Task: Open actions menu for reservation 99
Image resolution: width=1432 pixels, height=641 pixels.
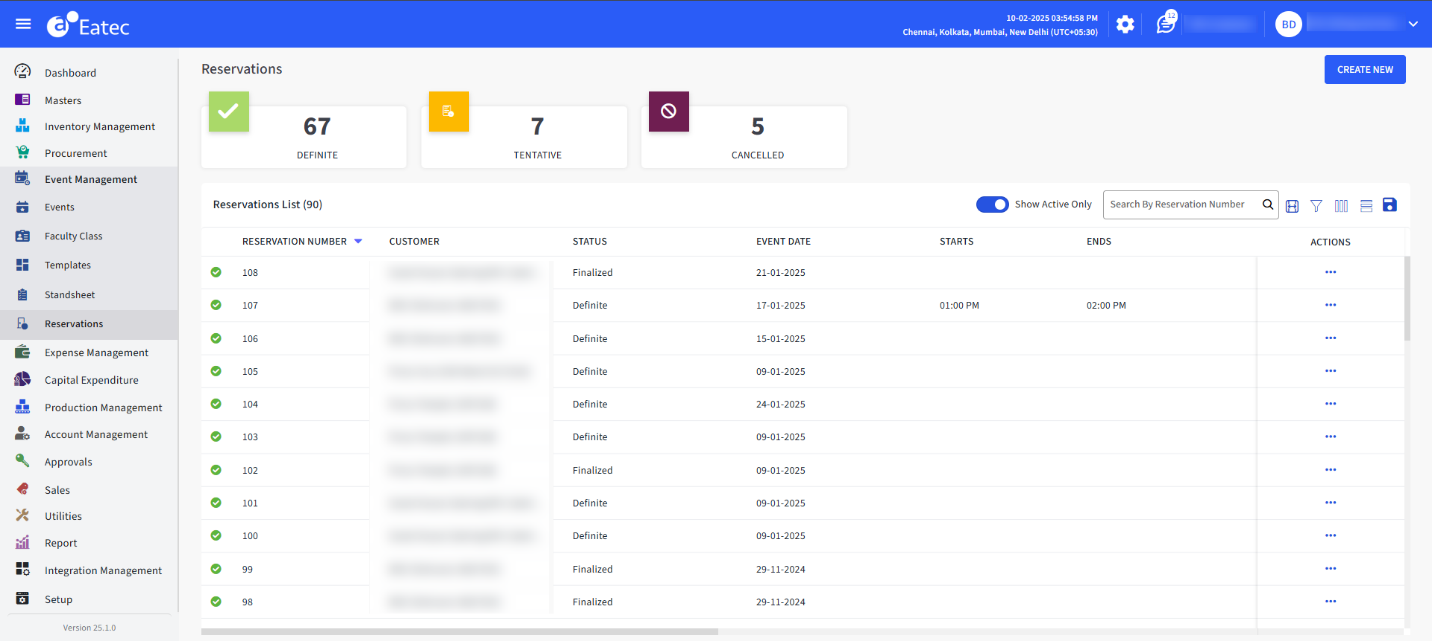Action: point(1330,569)
